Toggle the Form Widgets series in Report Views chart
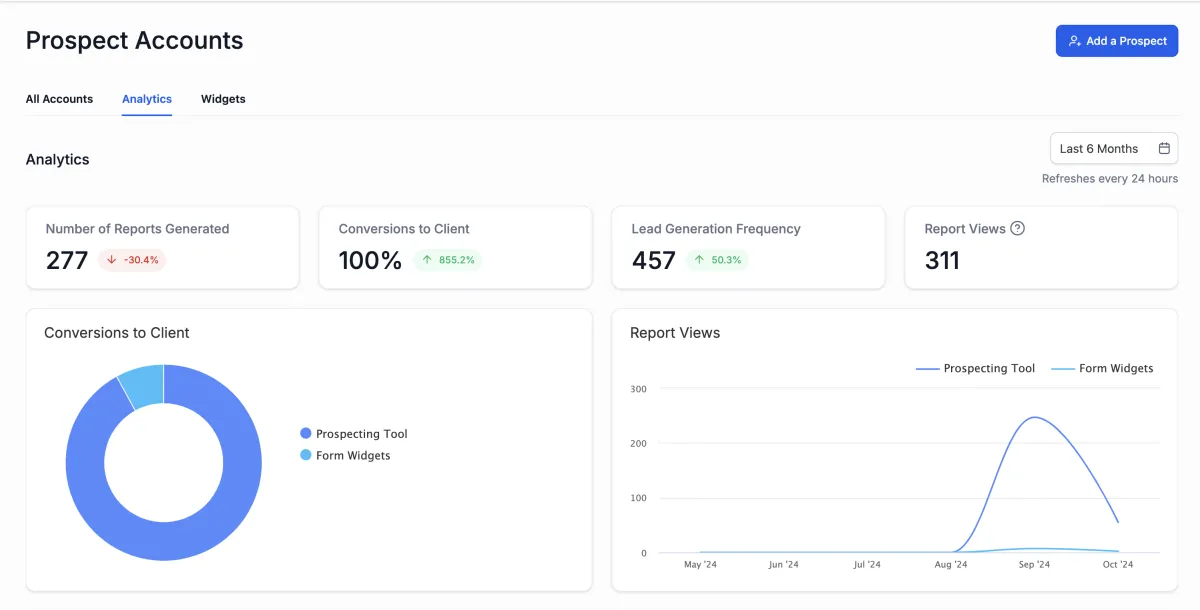 (1115, 368)
